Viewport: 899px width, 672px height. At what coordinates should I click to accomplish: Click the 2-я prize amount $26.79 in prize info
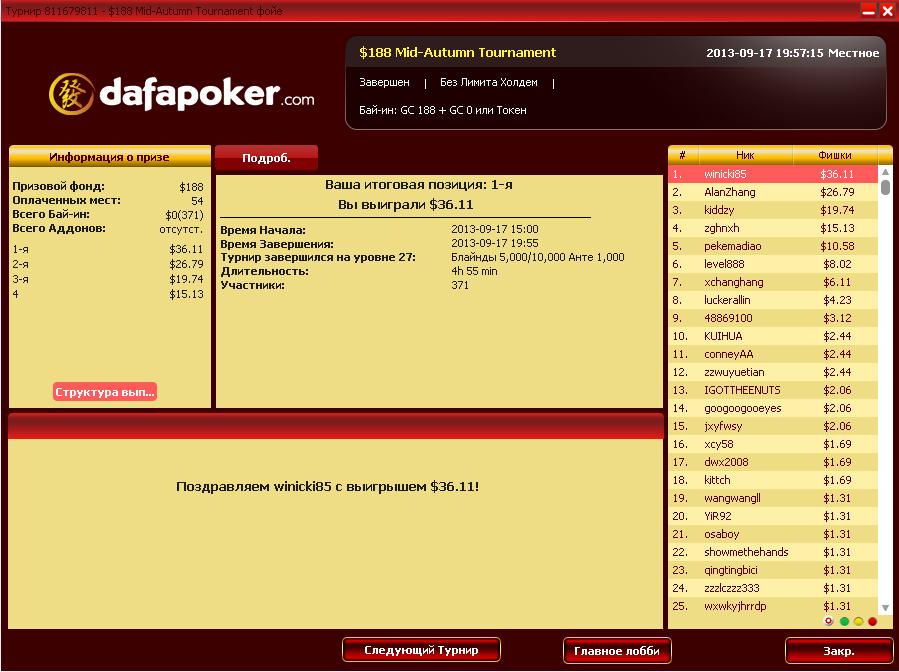tap(186, 264)
